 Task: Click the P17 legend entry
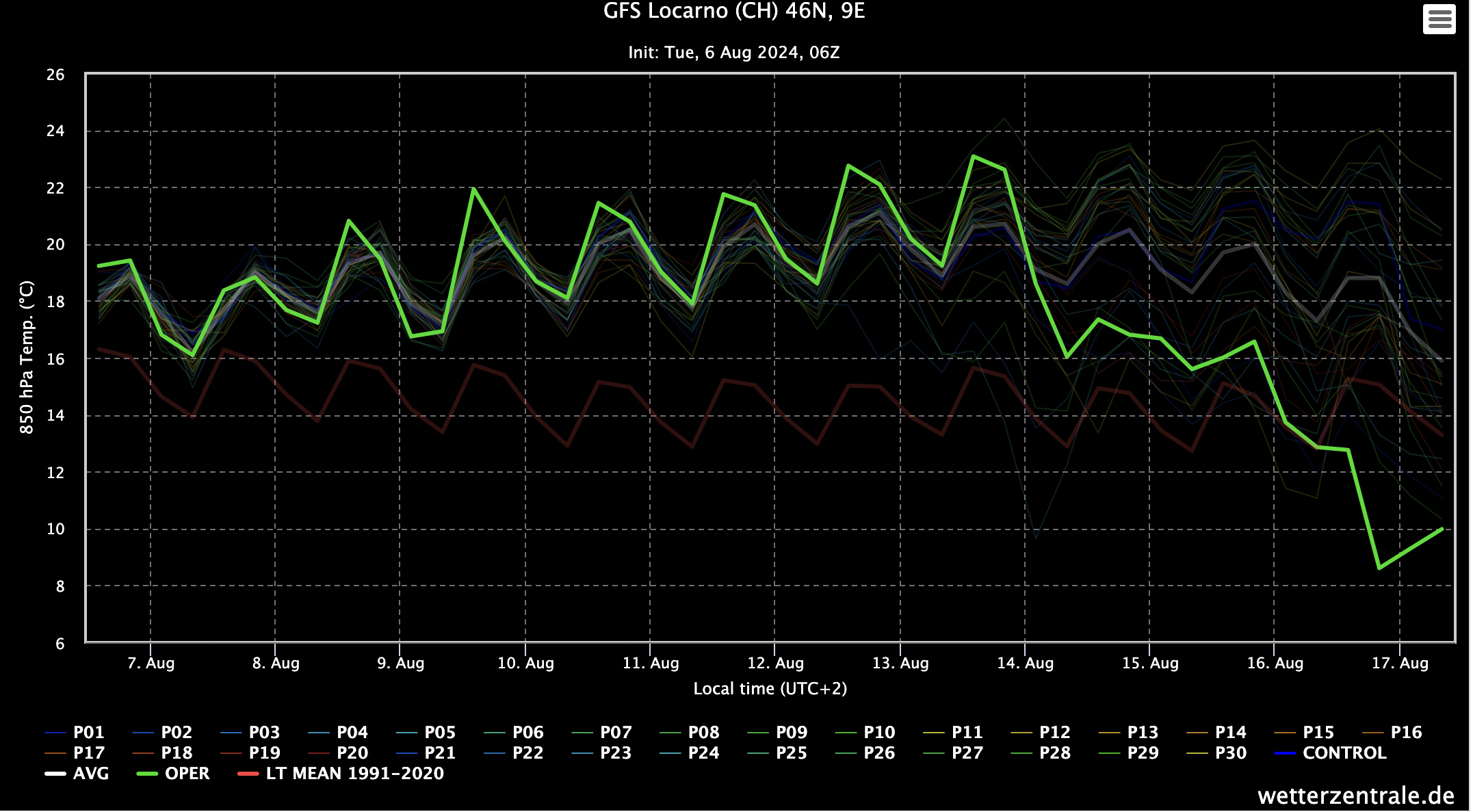tap(88, 753)
